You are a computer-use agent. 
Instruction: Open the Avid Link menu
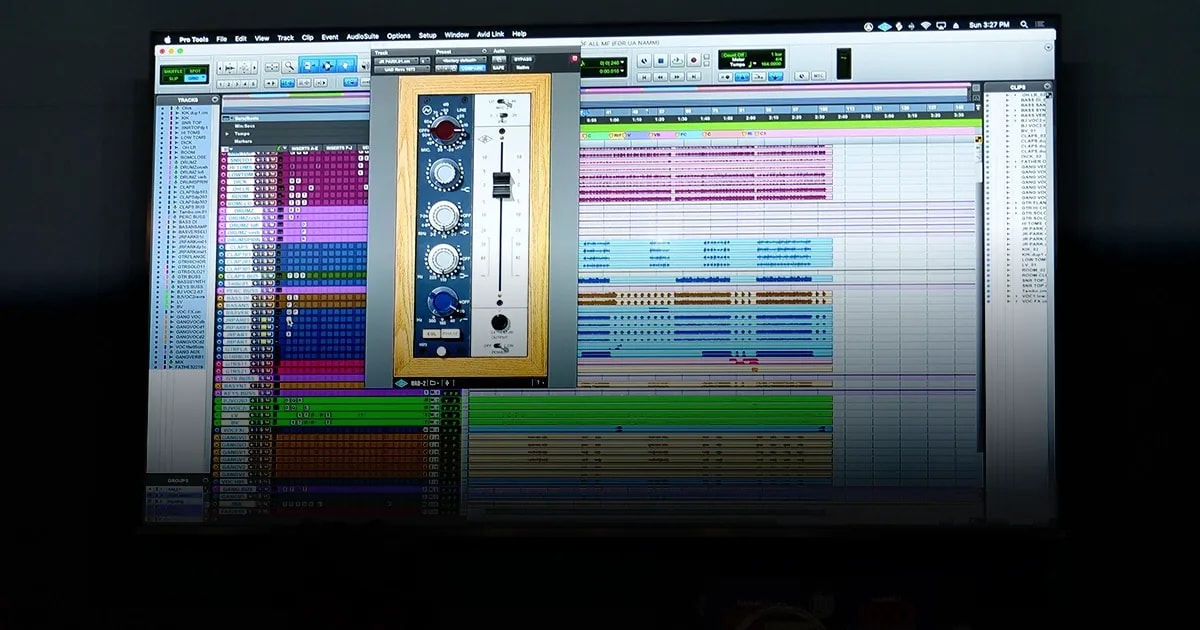point(491,34)
